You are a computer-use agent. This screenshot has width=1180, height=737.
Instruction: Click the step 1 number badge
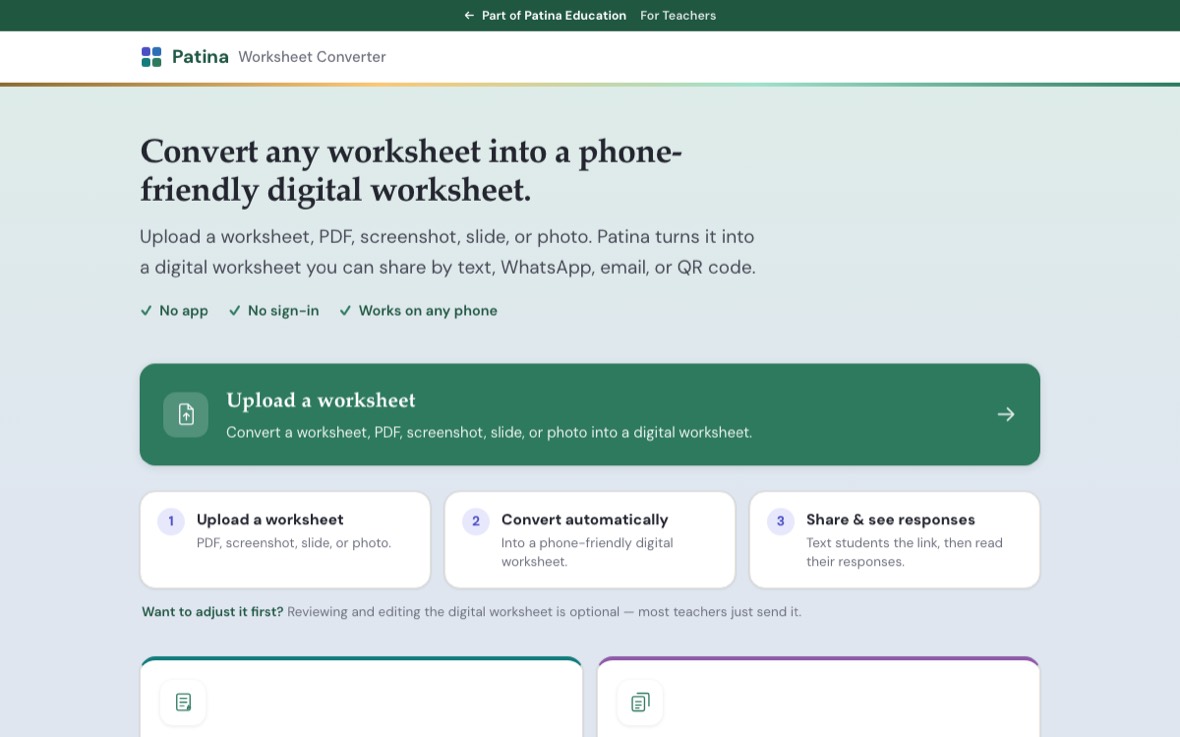click(x=171, y=521)
